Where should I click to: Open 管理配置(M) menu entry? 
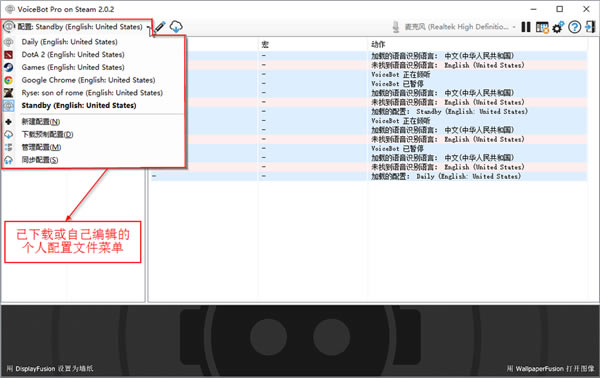[x=41, y=147]
